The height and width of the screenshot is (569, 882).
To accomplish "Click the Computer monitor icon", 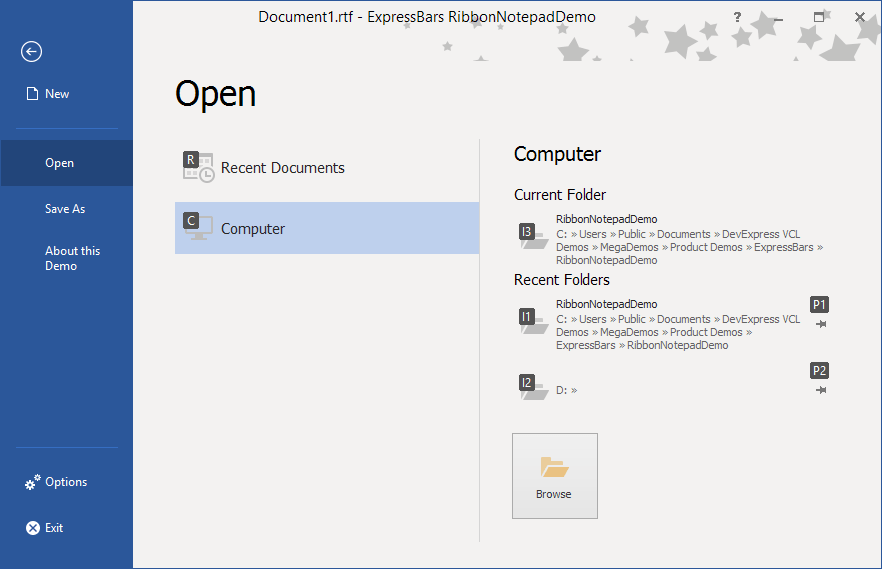I will (x=198, y=227).
